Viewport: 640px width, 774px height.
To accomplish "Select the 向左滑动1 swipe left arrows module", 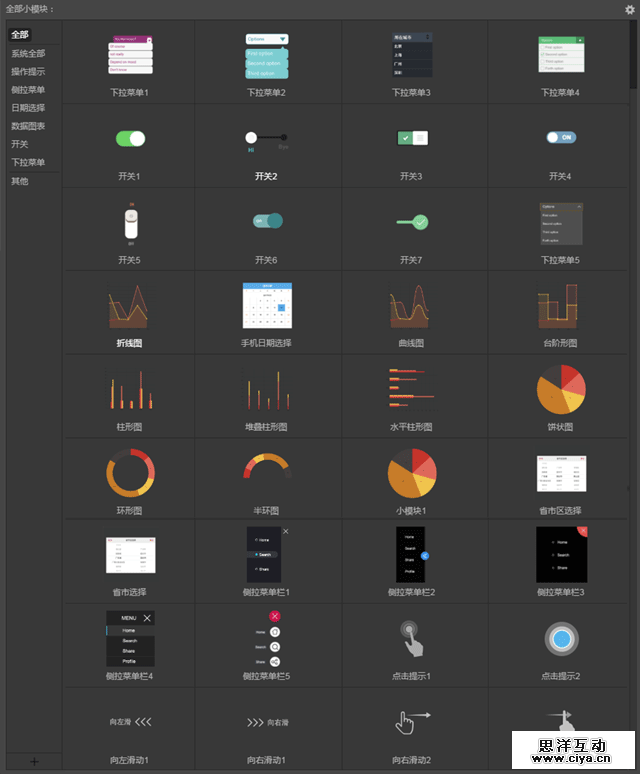I will [x=130, y=722].
